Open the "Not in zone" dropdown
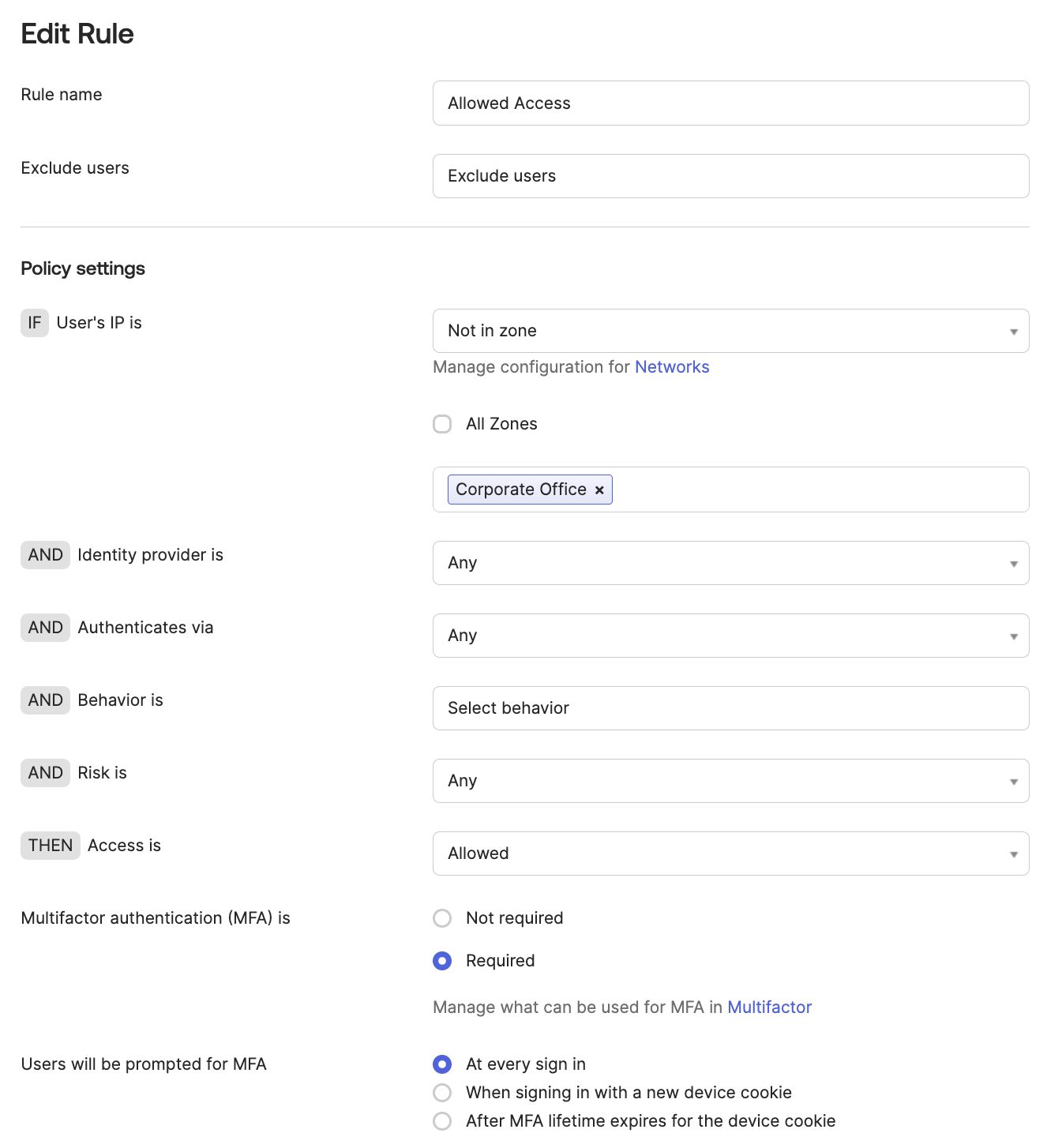Viewport: 1047px width, 1148px height. [730, 331]
